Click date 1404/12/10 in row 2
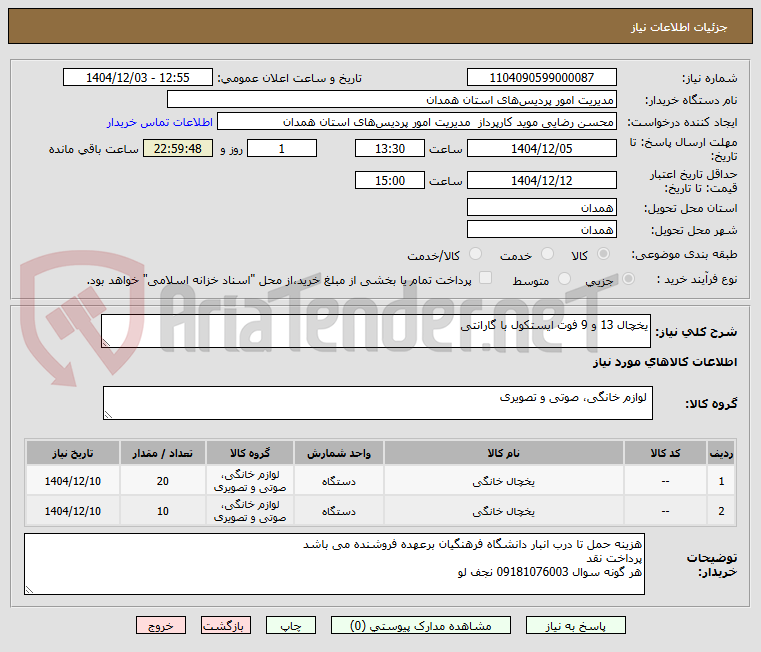 73,511
